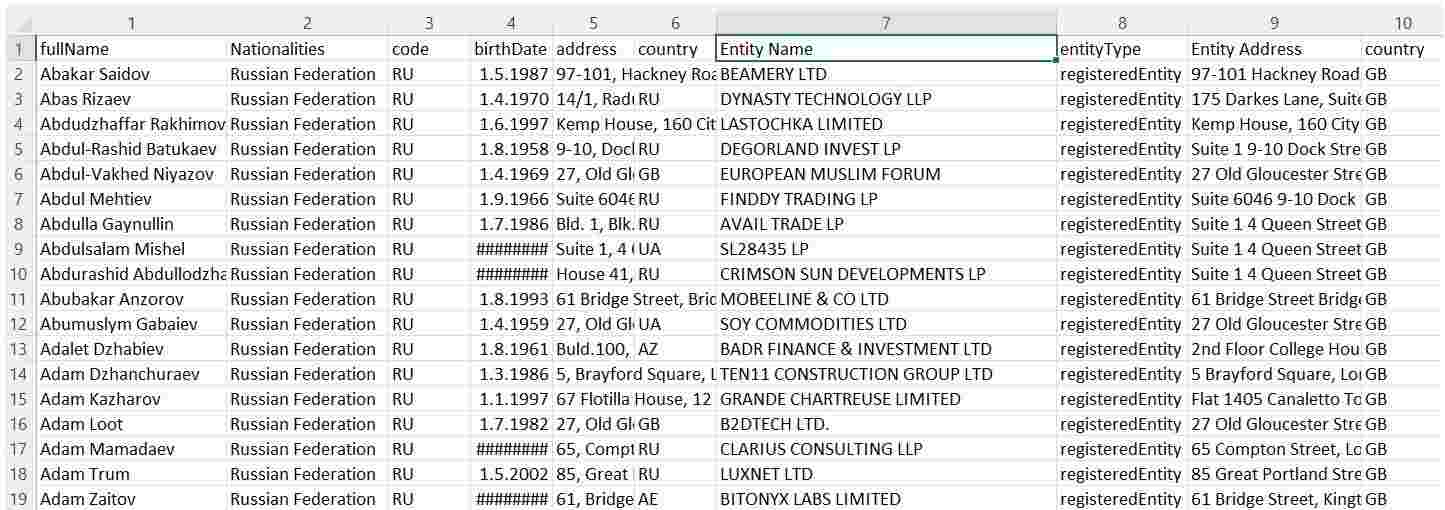
Task: Click address cell 61 Bridge Street in column 5
Action: [635, 299]
